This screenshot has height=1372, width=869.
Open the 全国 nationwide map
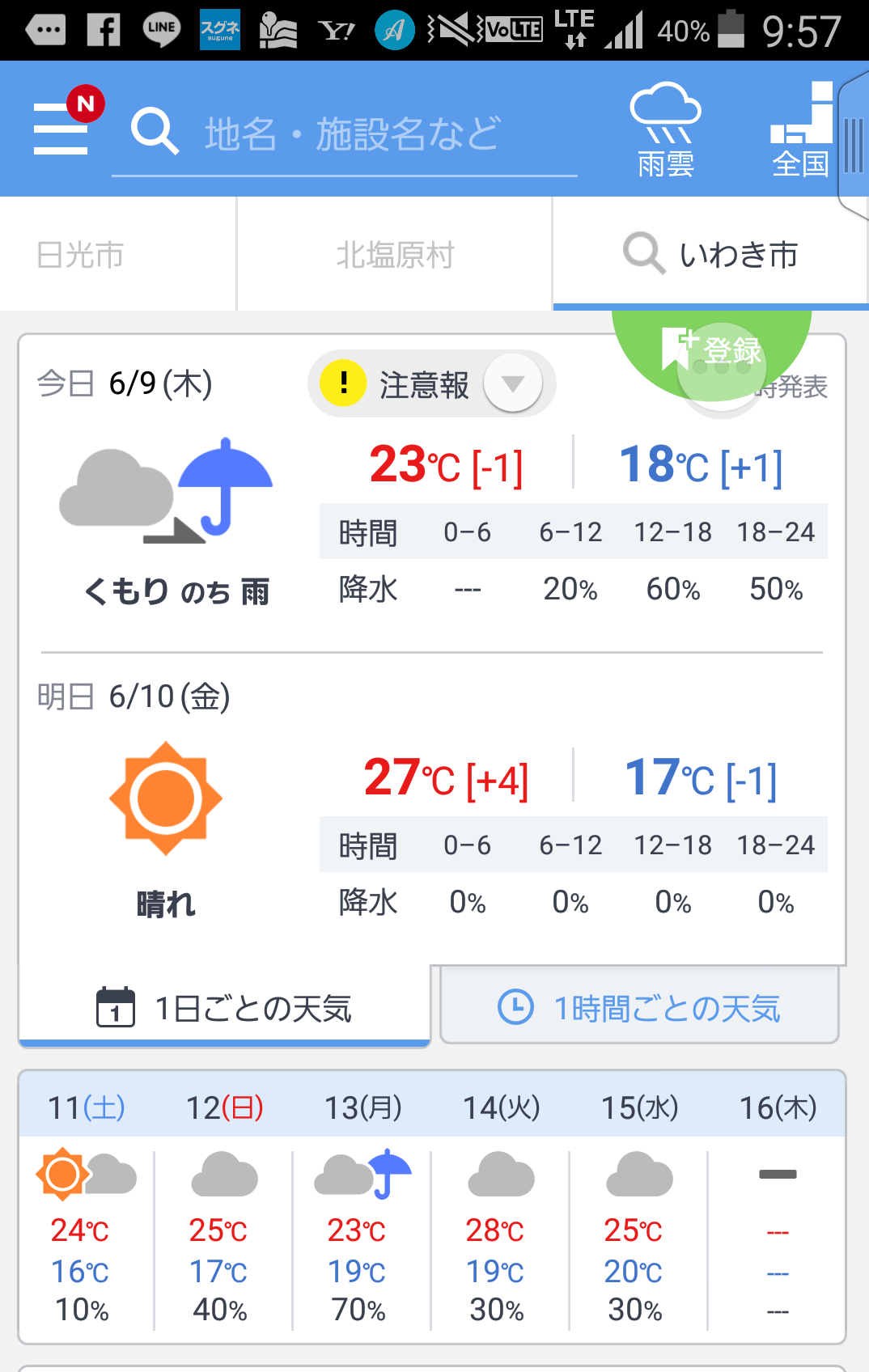pos(800,130)
